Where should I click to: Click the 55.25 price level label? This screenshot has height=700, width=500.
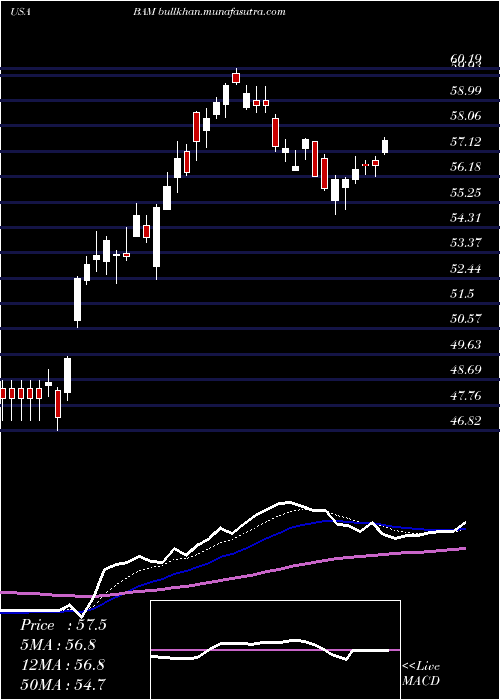[466, 193]
